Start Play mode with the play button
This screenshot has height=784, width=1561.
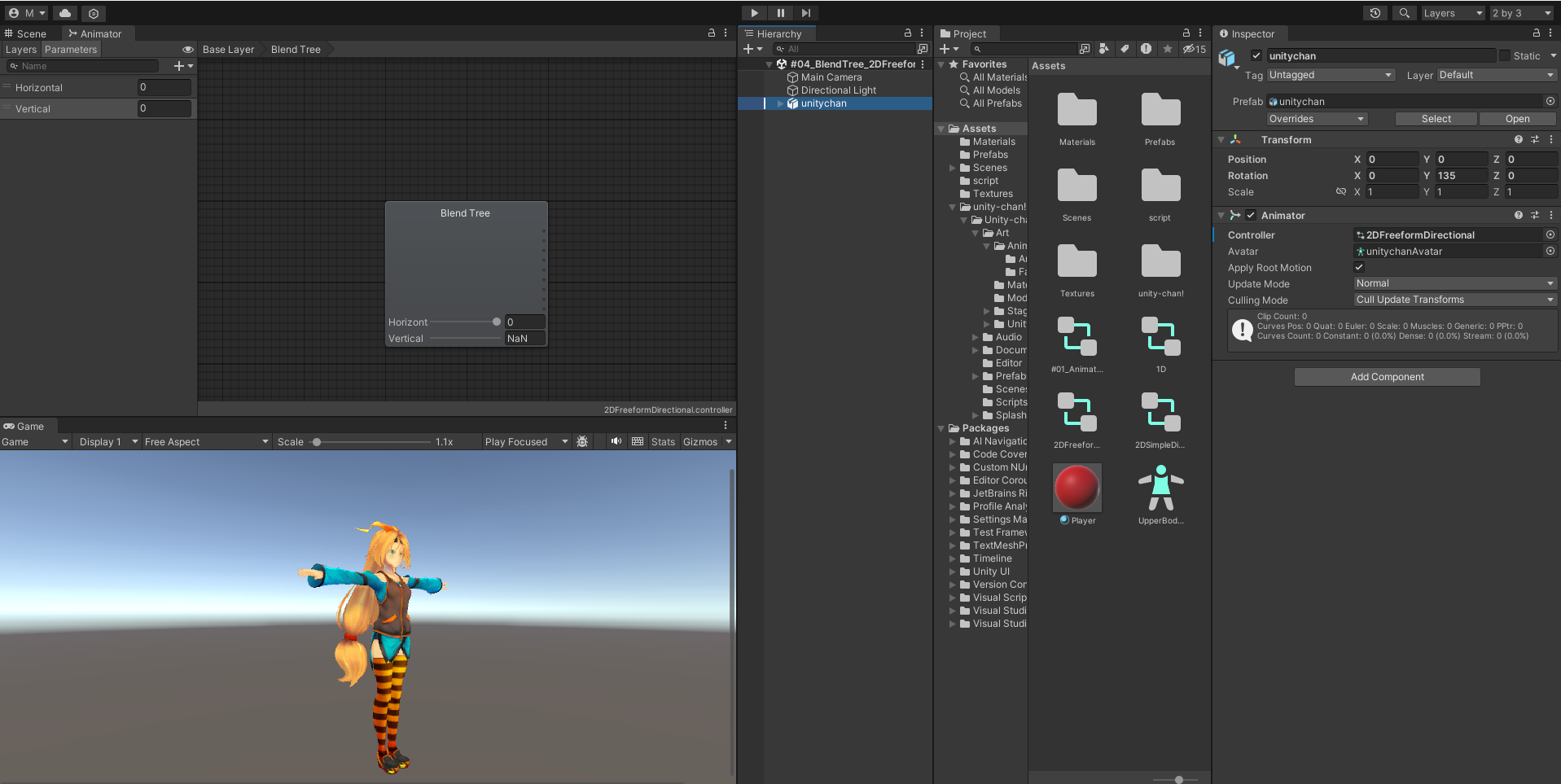pos(754,13)
